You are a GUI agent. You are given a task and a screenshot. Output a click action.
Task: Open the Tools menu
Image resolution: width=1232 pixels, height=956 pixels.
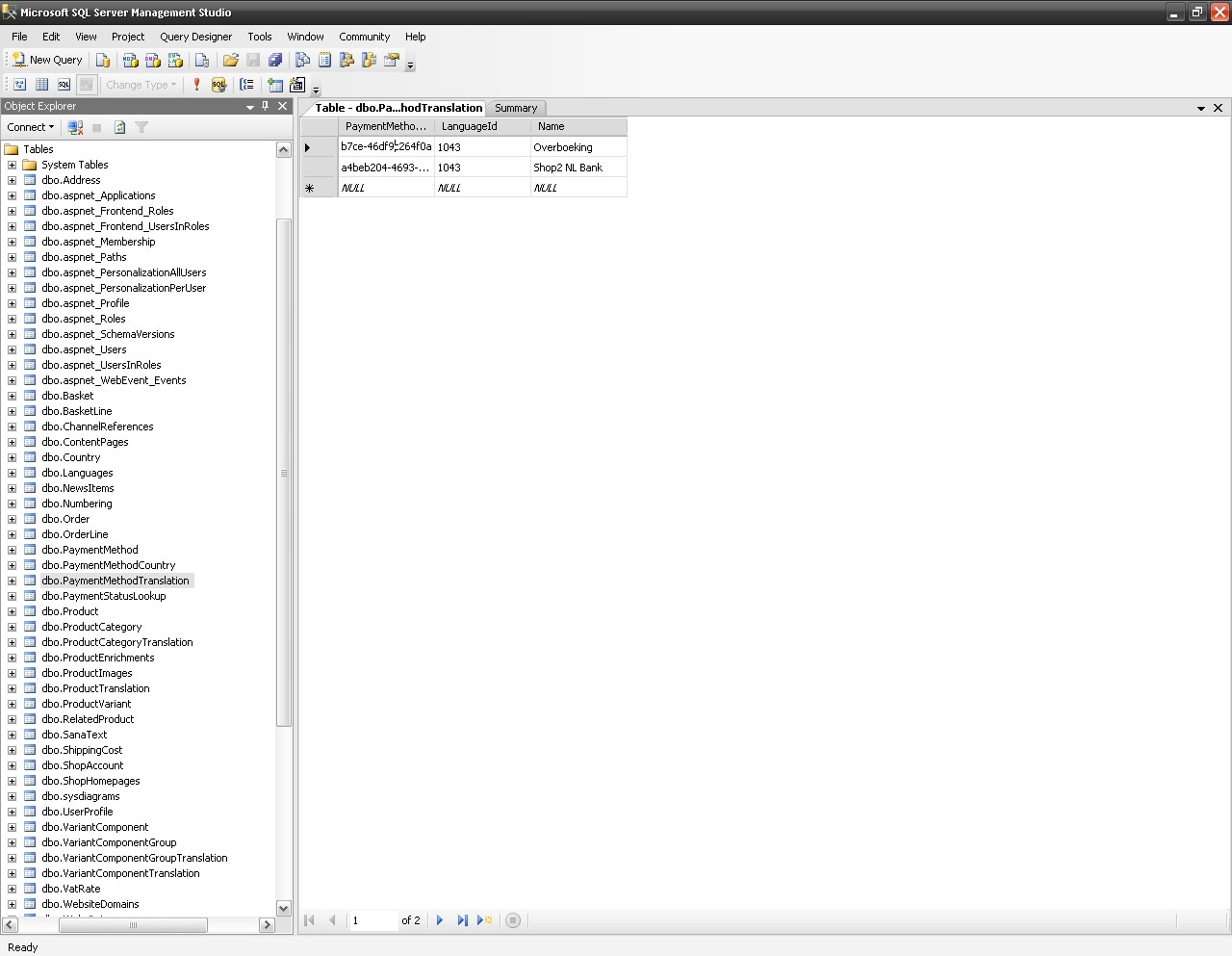point(260,37)
